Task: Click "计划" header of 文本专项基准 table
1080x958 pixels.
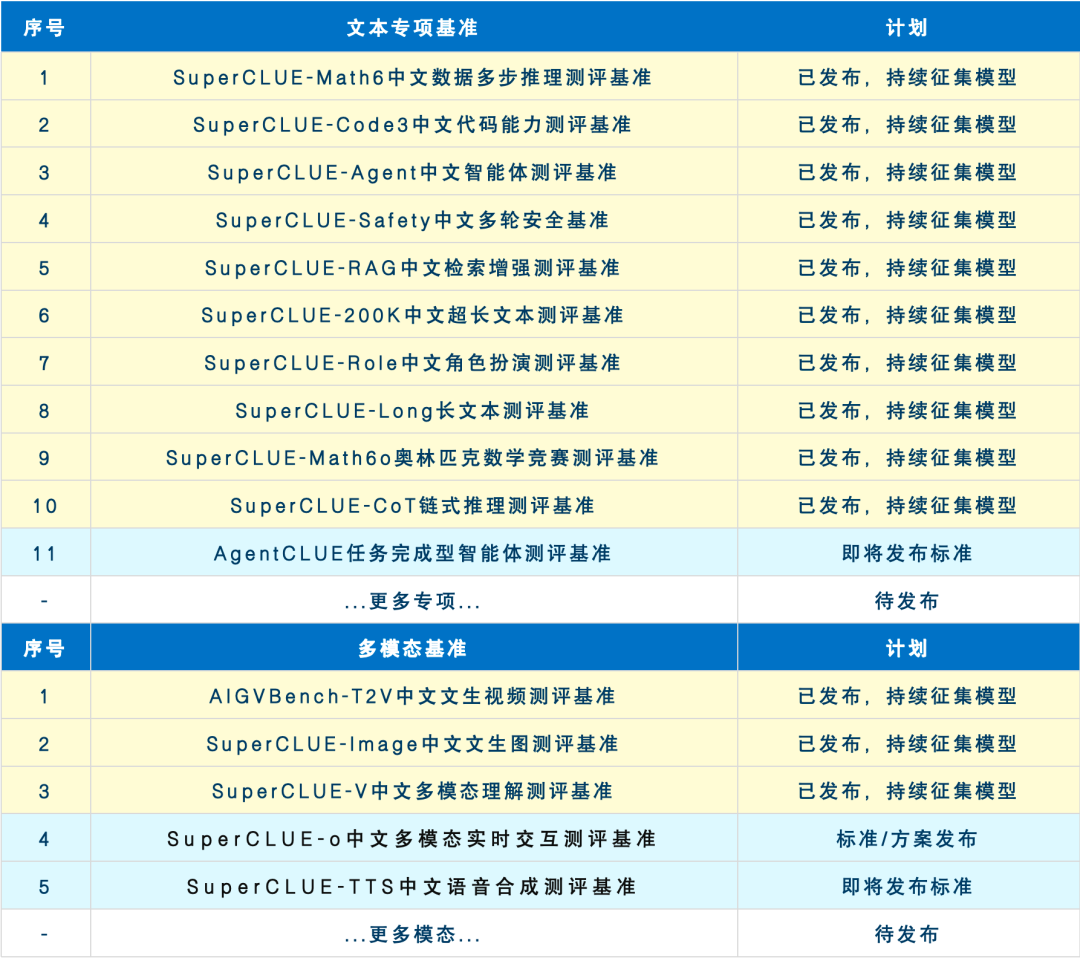Action: pos(907,28)
